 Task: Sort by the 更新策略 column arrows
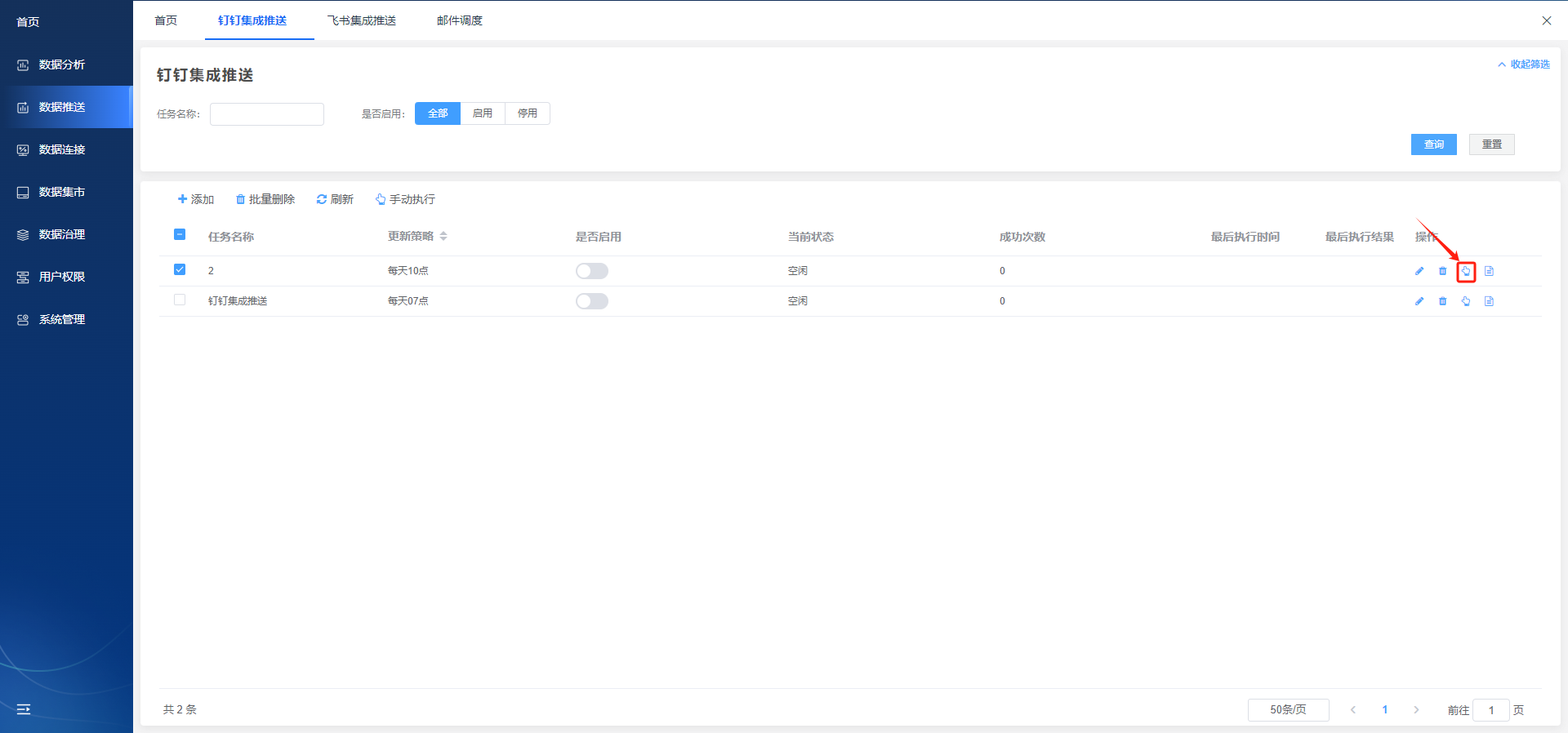(x=443, y=236)
